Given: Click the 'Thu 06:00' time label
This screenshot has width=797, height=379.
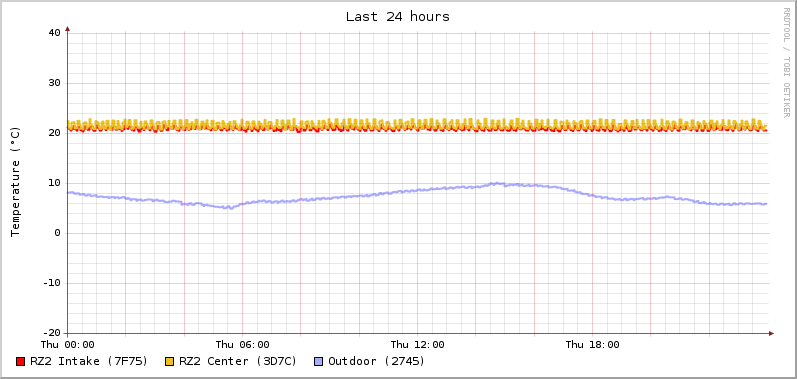Looking at the screenshot, I should (x=243, y=345).
